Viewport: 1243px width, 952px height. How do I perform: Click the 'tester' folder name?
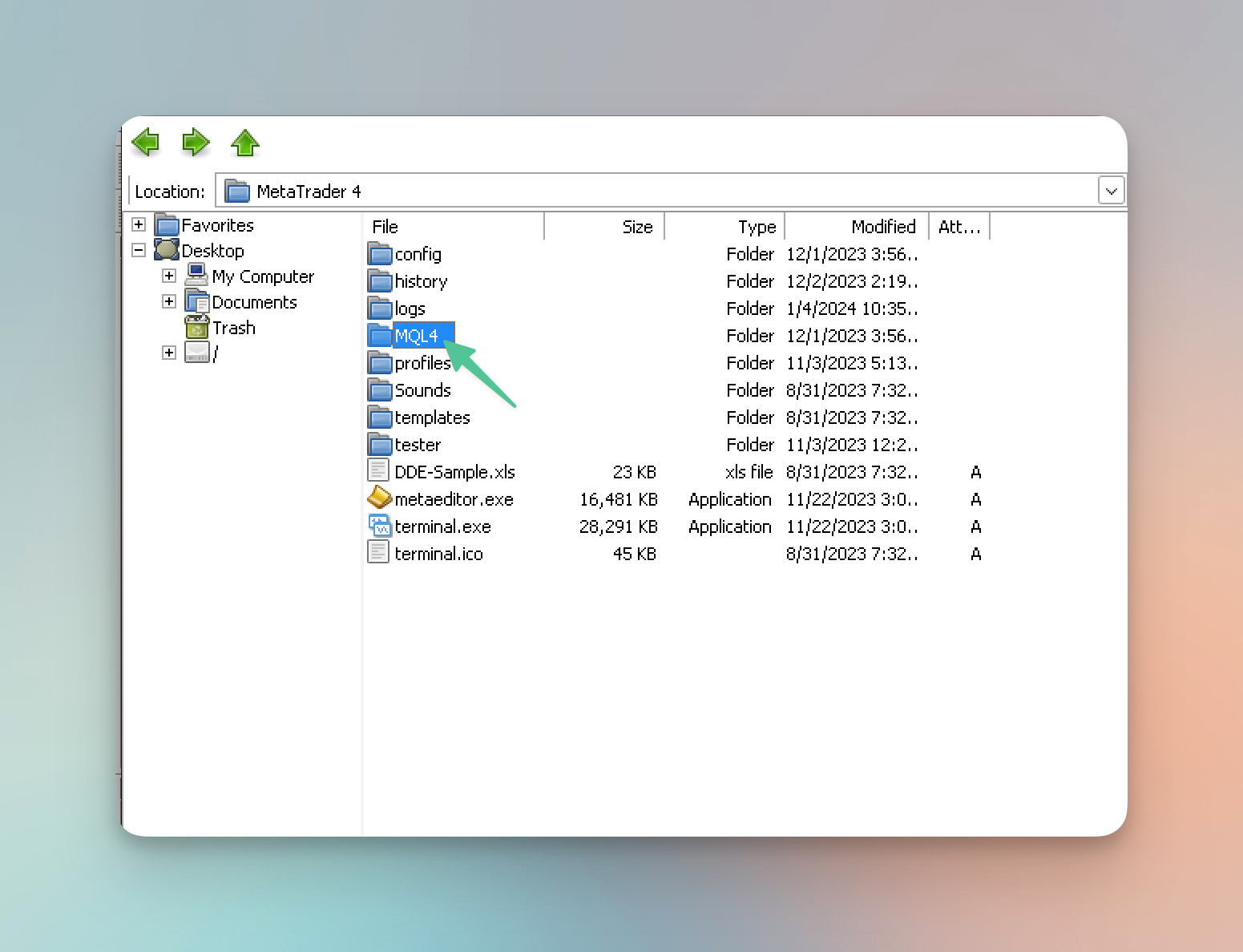(418, 445)
